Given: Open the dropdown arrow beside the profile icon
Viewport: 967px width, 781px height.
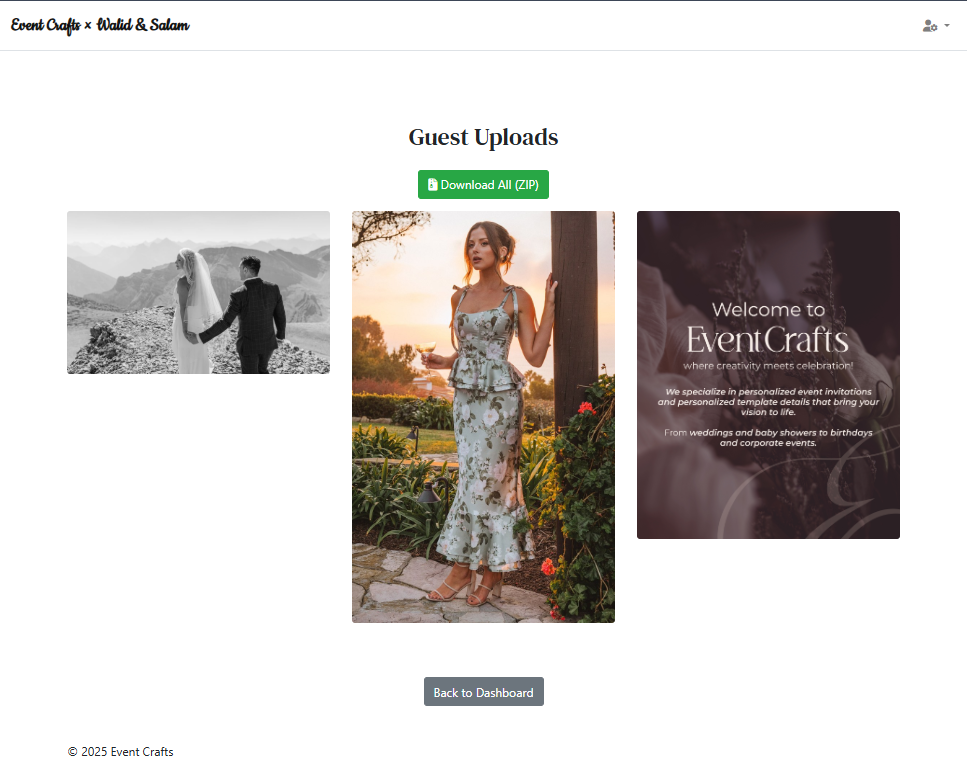Looking at the screenshot, I should 945,26.
